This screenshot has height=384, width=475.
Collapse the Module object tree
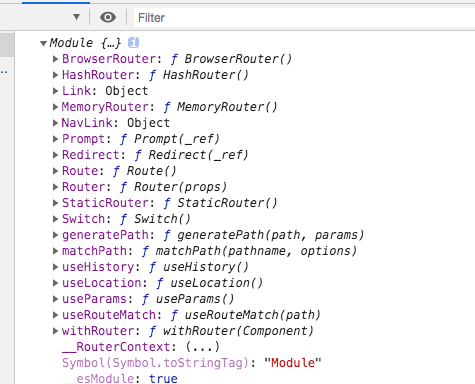[43, 43]
